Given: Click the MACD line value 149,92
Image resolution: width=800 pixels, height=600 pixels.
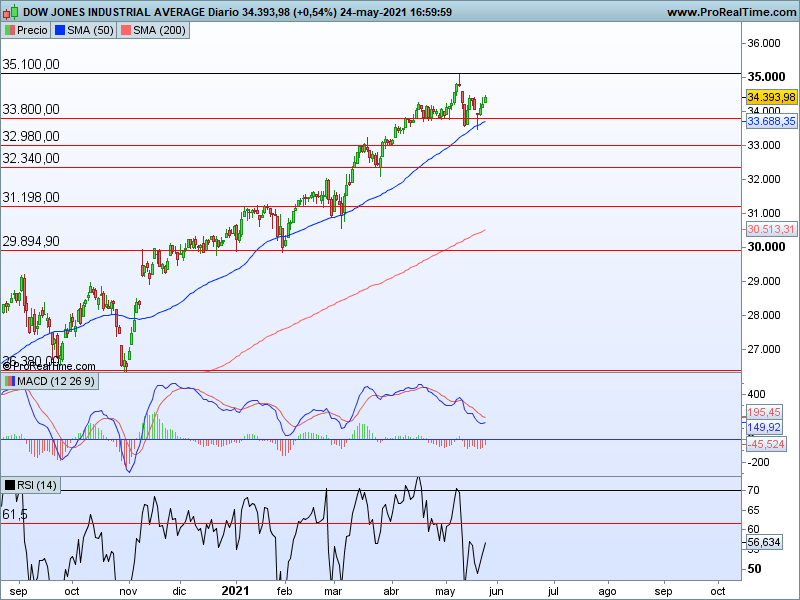Looking at the screenshot, I should tap(764, 427).
